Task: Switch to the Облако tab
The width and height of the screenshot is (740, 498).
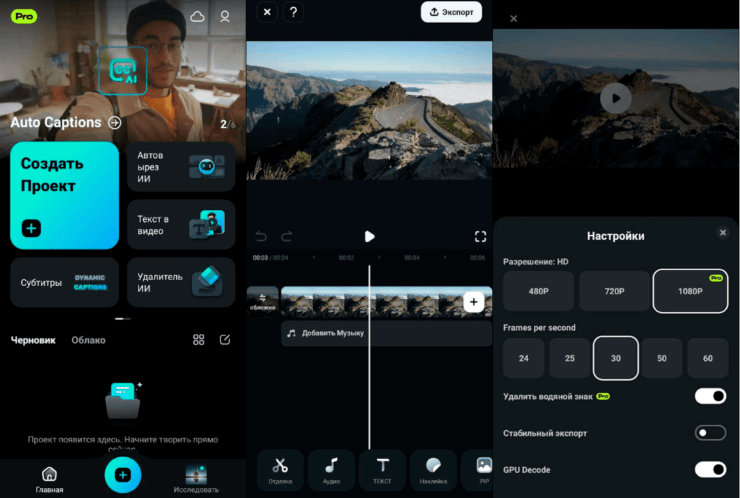Action: click(88, 340)
